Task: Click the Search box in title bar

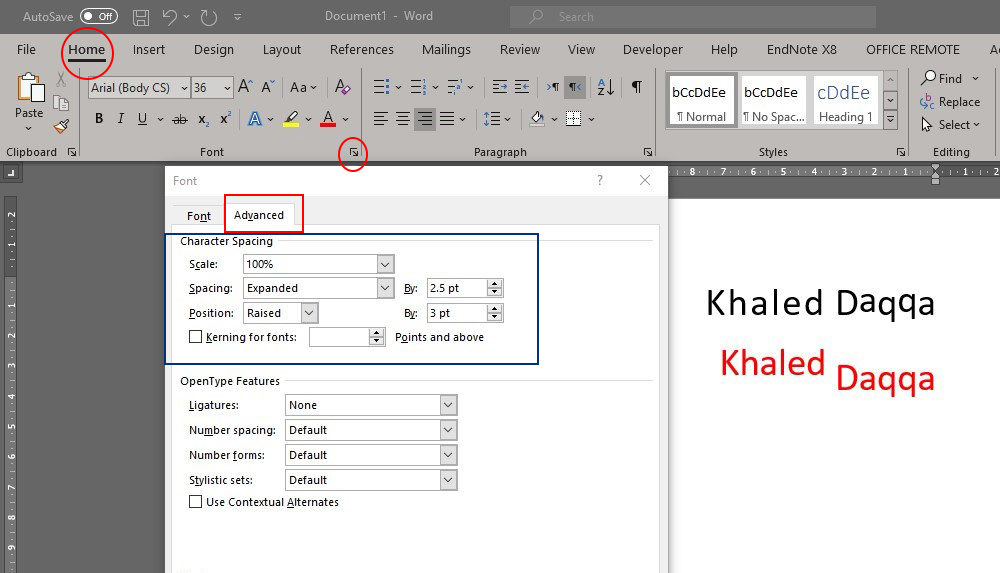Action: point(693,17)
